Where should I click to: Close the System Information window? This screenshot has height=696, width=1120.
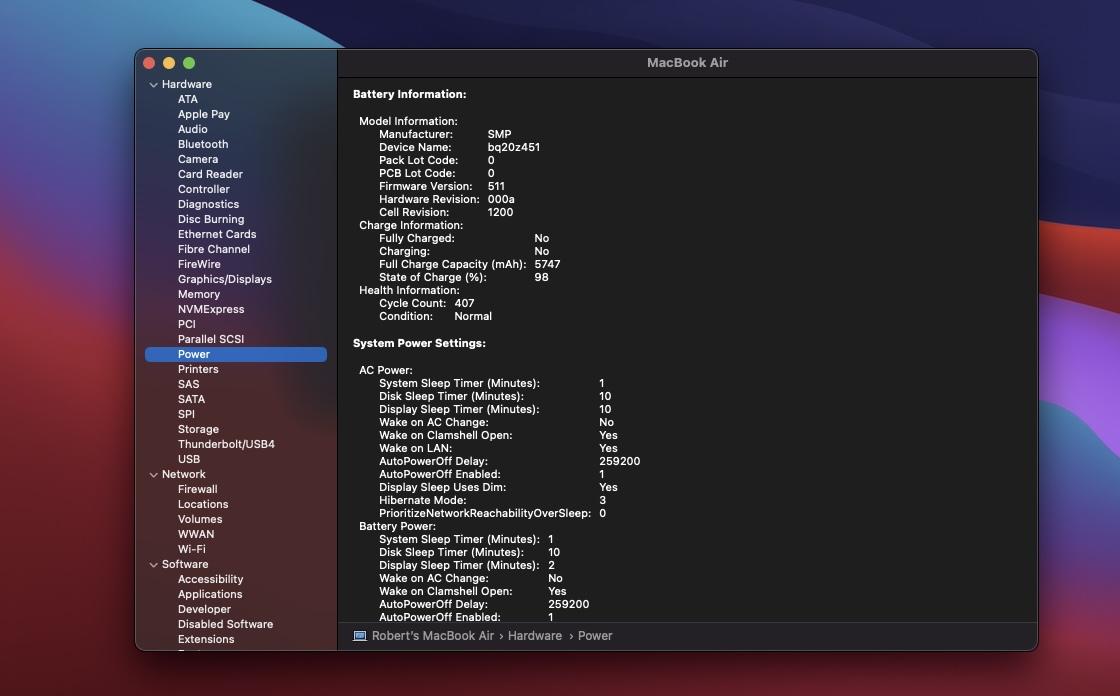coord(149,63)
